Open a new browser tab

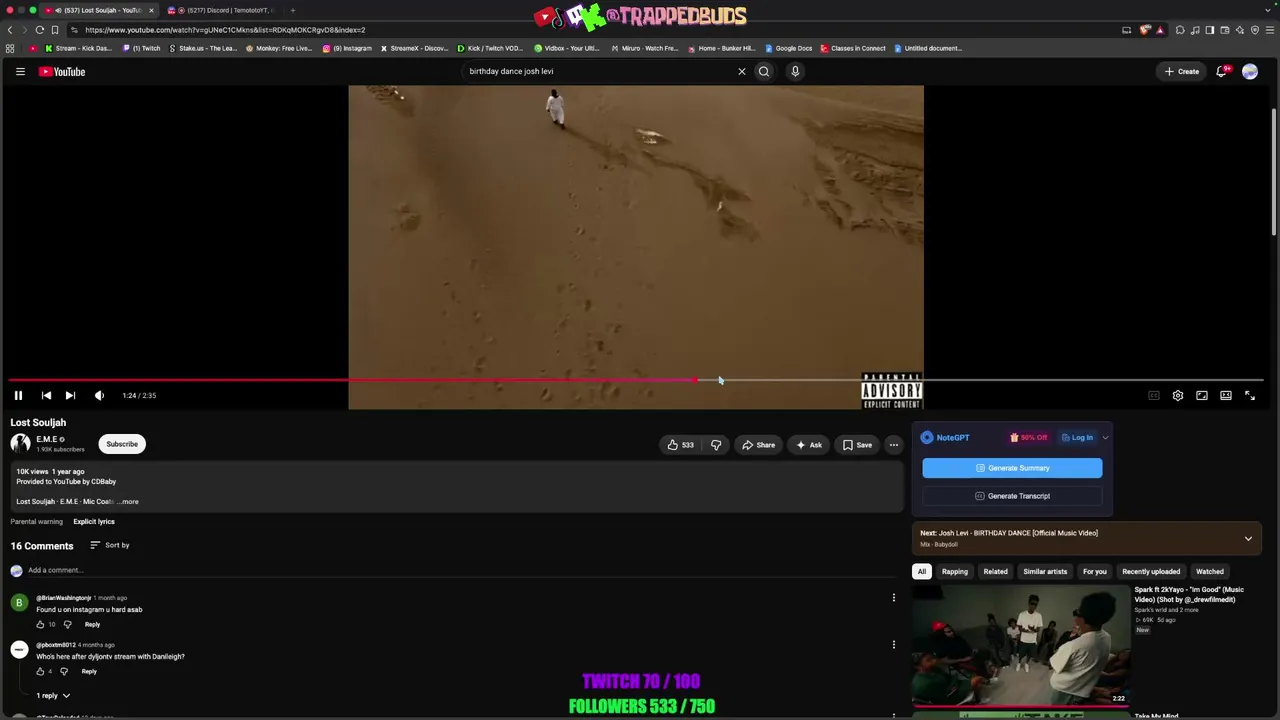tap(293, 10)
